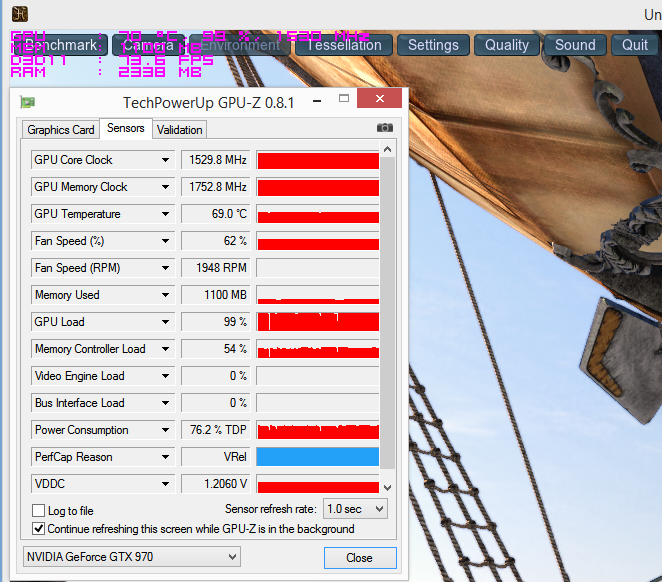662x582 pixels.
Task: Switch to the Validation tab
Action: pos(179,130)
